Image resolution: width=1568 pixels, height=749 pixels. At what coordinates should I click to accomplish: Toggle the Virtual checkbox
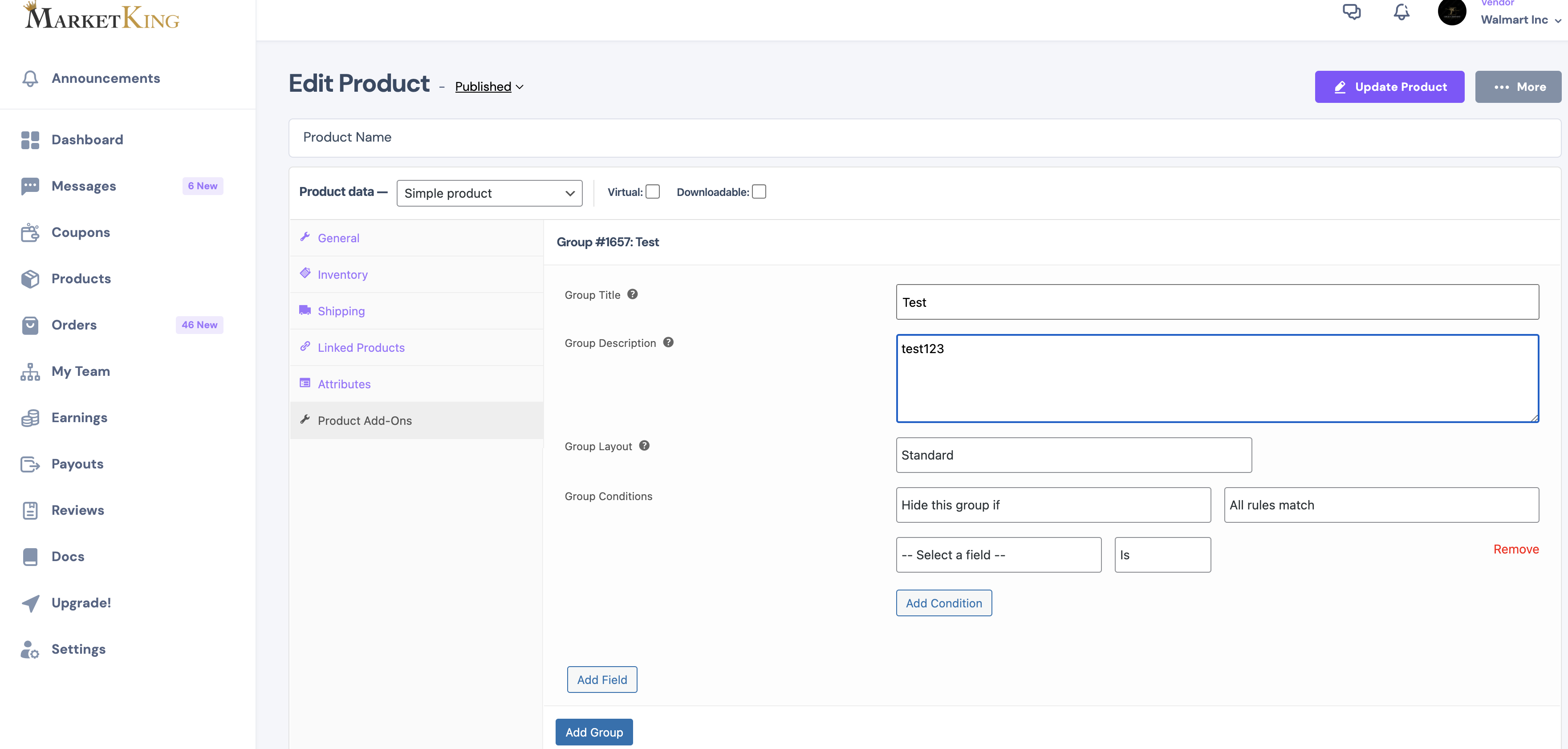(653, 192)
